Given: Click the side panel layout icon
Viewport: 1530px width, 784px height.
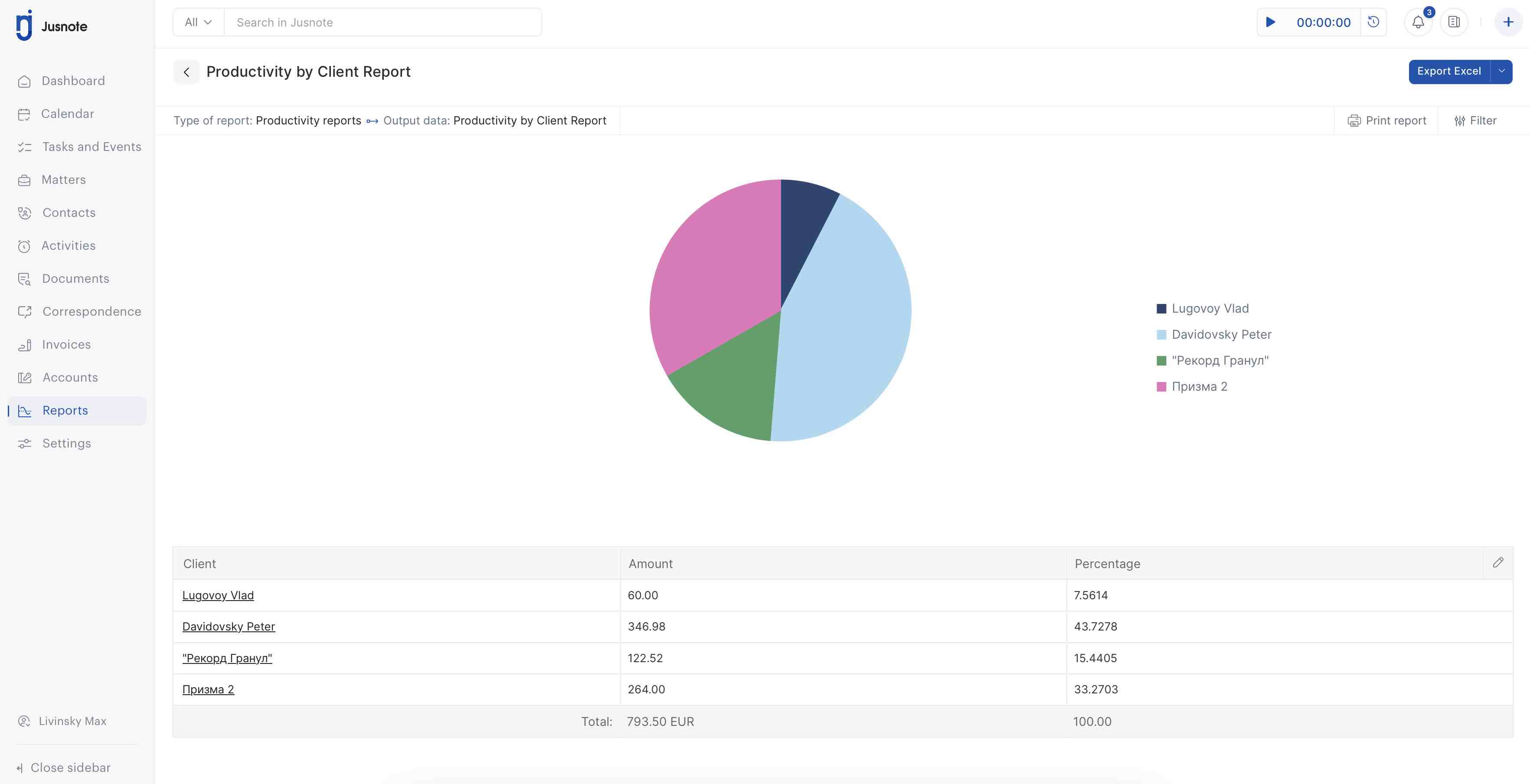Looking at the screenshot, I should coord(1454,23).
